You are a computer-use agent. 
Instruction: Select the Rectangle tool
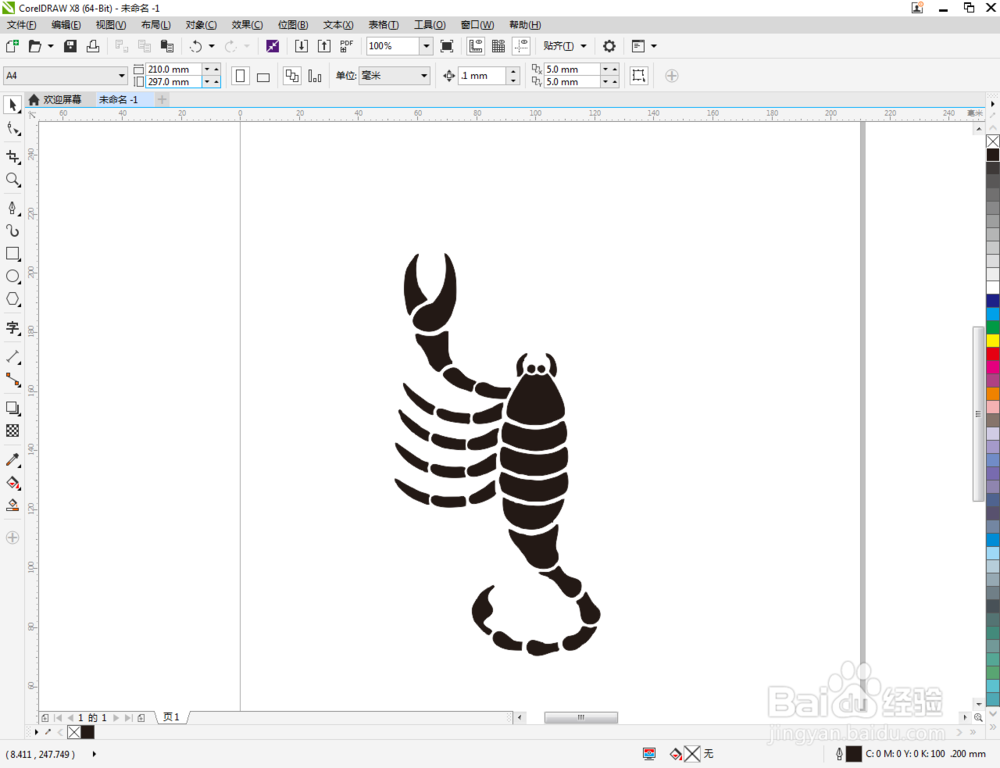(x=13, y=253)
